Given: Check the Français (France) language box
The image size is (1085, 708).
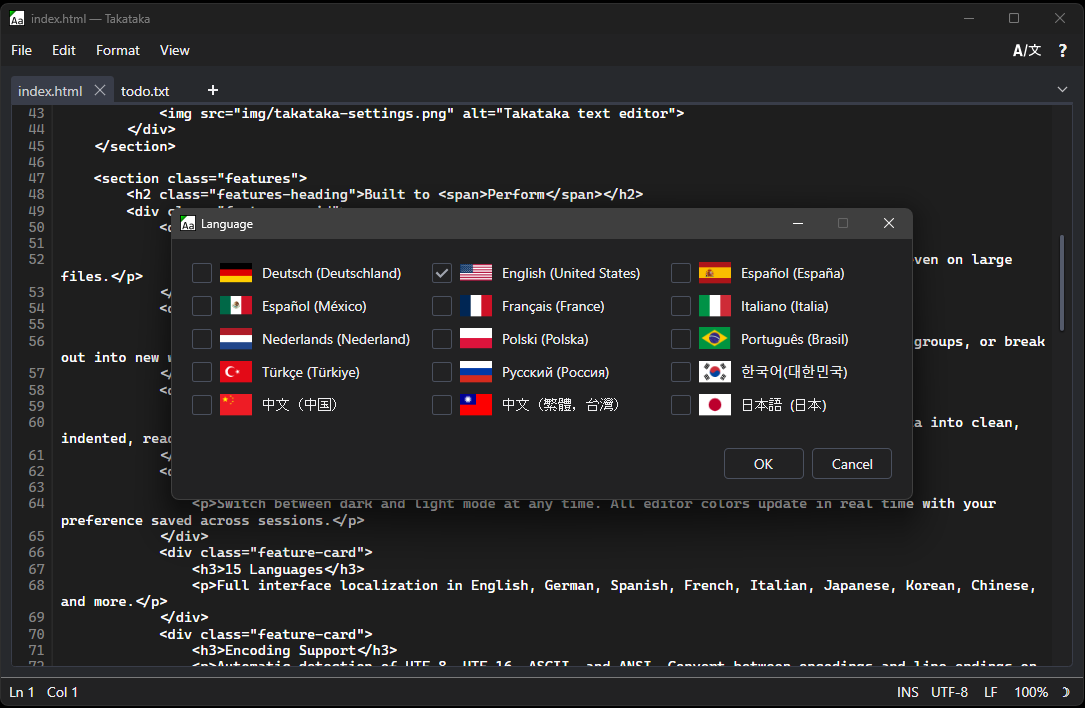Looking at the screenshot, I should click(442, 306).
